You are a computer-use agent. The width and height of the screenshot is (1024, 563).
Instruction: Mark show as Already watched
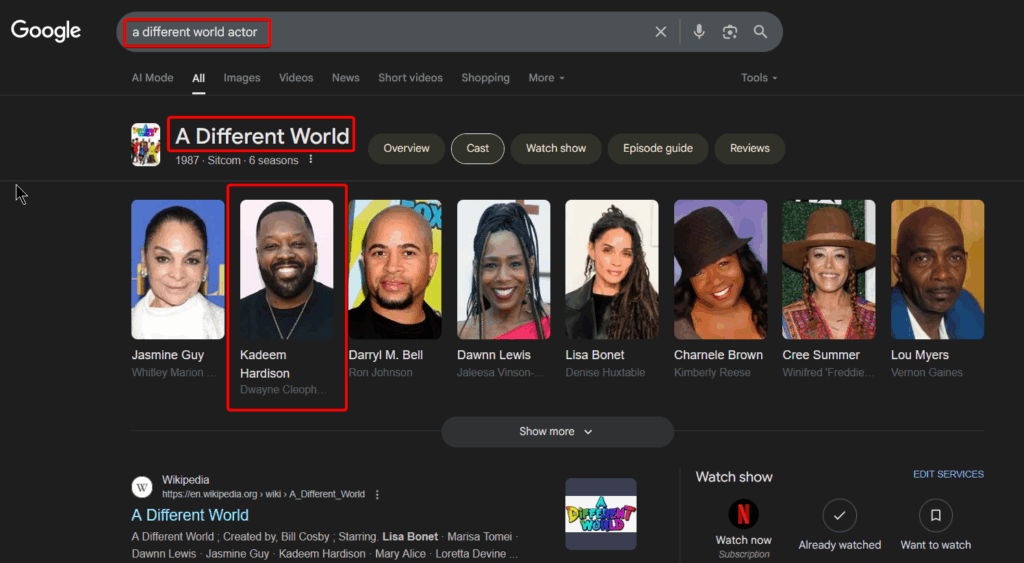[839, 515]
